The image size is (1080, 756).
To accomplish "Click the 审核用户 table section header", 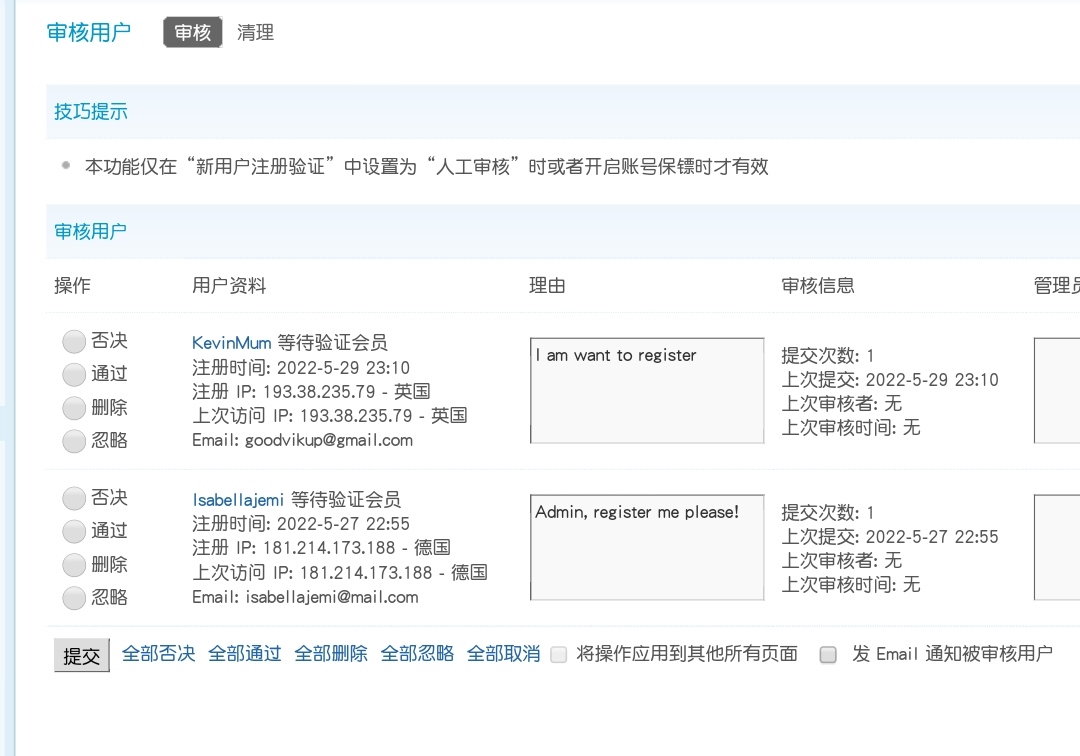I will click(91, 231).
